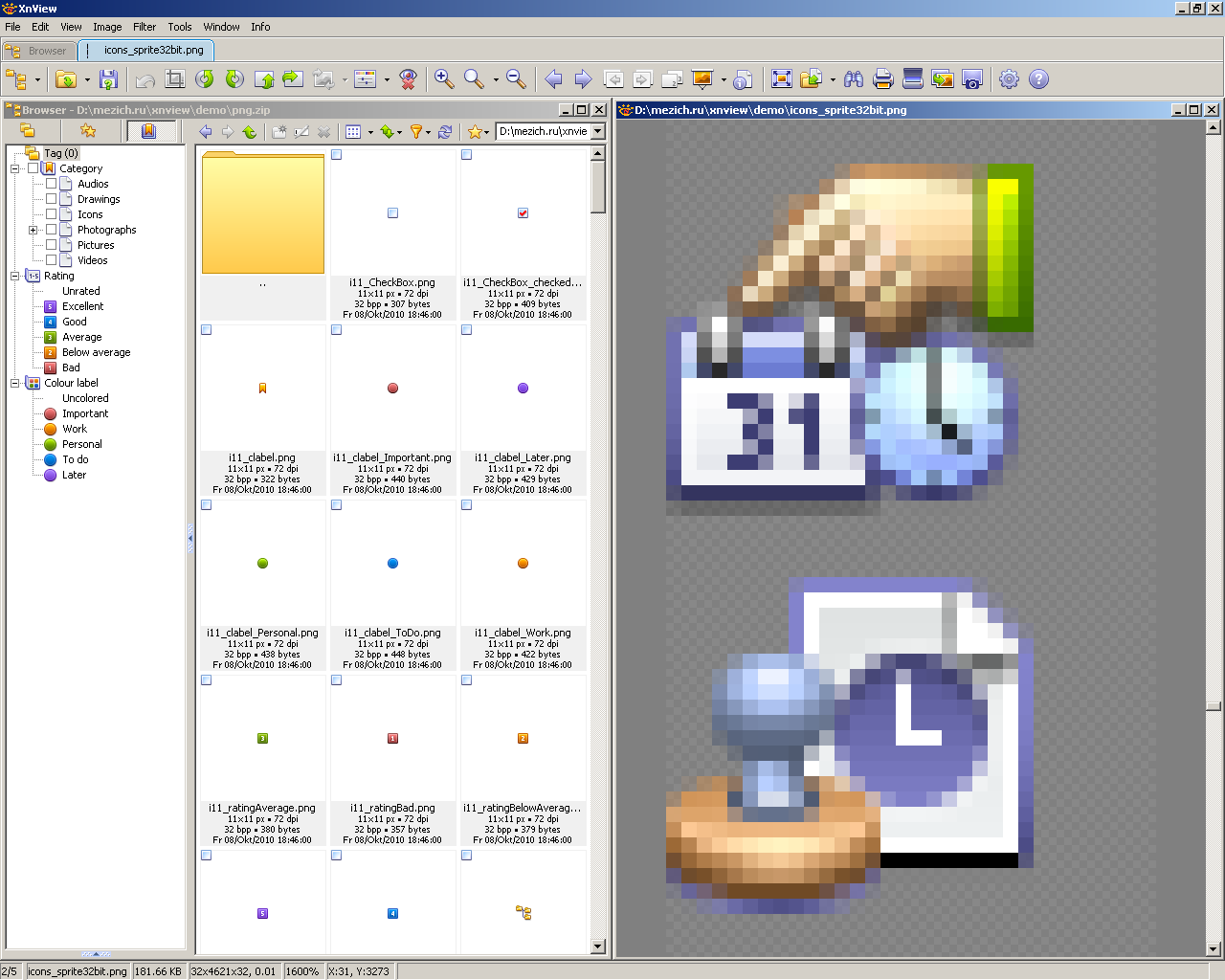1225x980 pixels.
Task: Tick the Videos category checkbox
Action: (x=52, y=260)
